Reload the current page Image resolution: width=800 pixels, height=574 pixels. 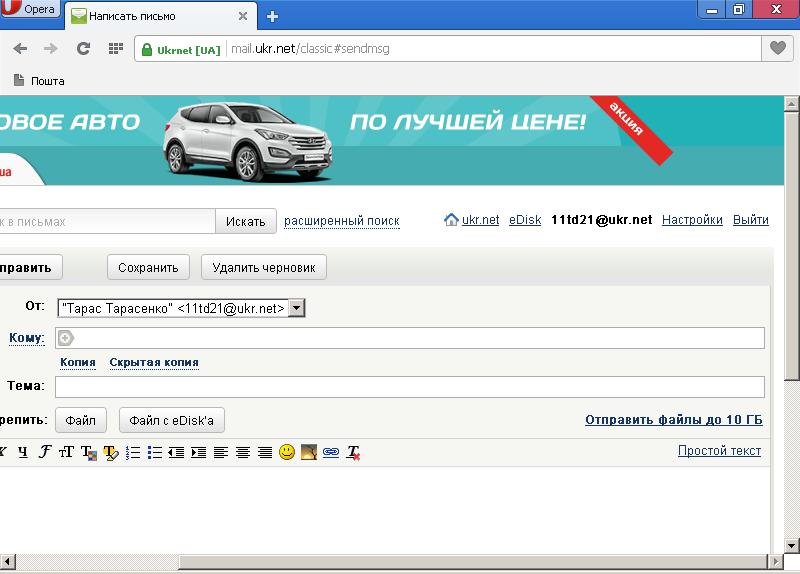[x=83, y=49]
